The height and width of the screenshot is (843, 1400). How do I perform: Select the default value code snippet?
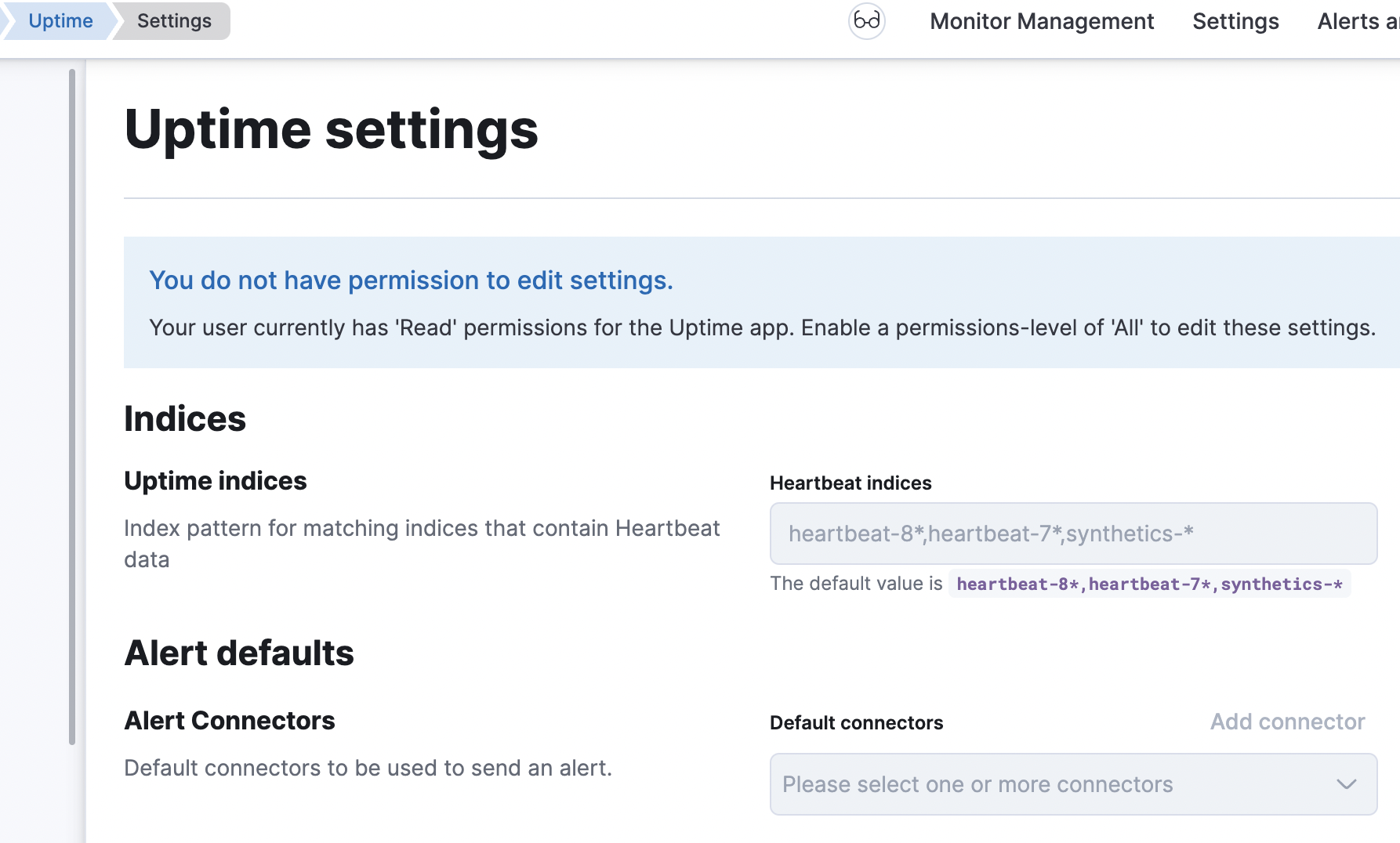tap(1149, 584)
